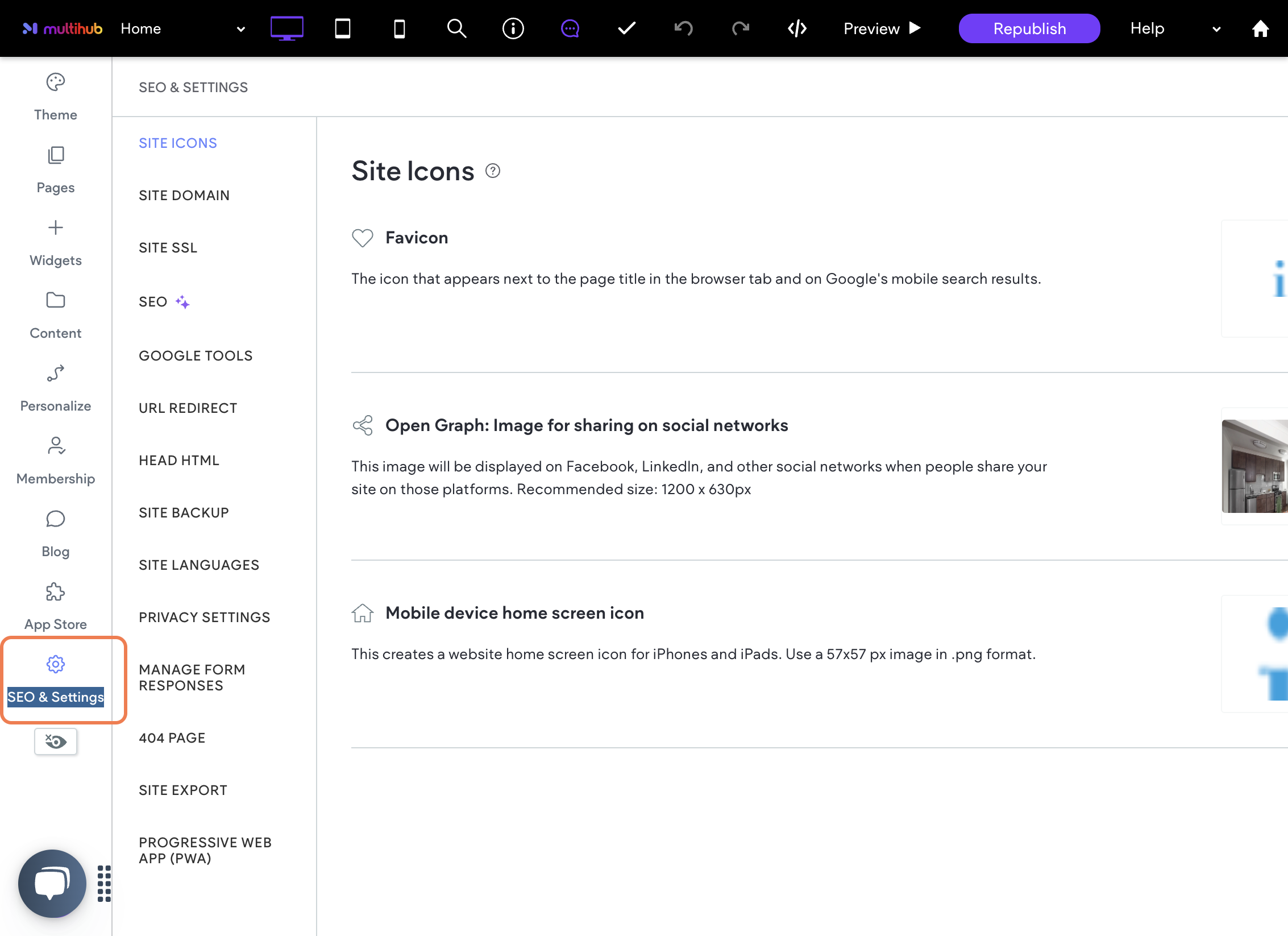Select the SITE ICONS tab
The width and height of the screenshot is (1288, 936).
pos(178,143)
